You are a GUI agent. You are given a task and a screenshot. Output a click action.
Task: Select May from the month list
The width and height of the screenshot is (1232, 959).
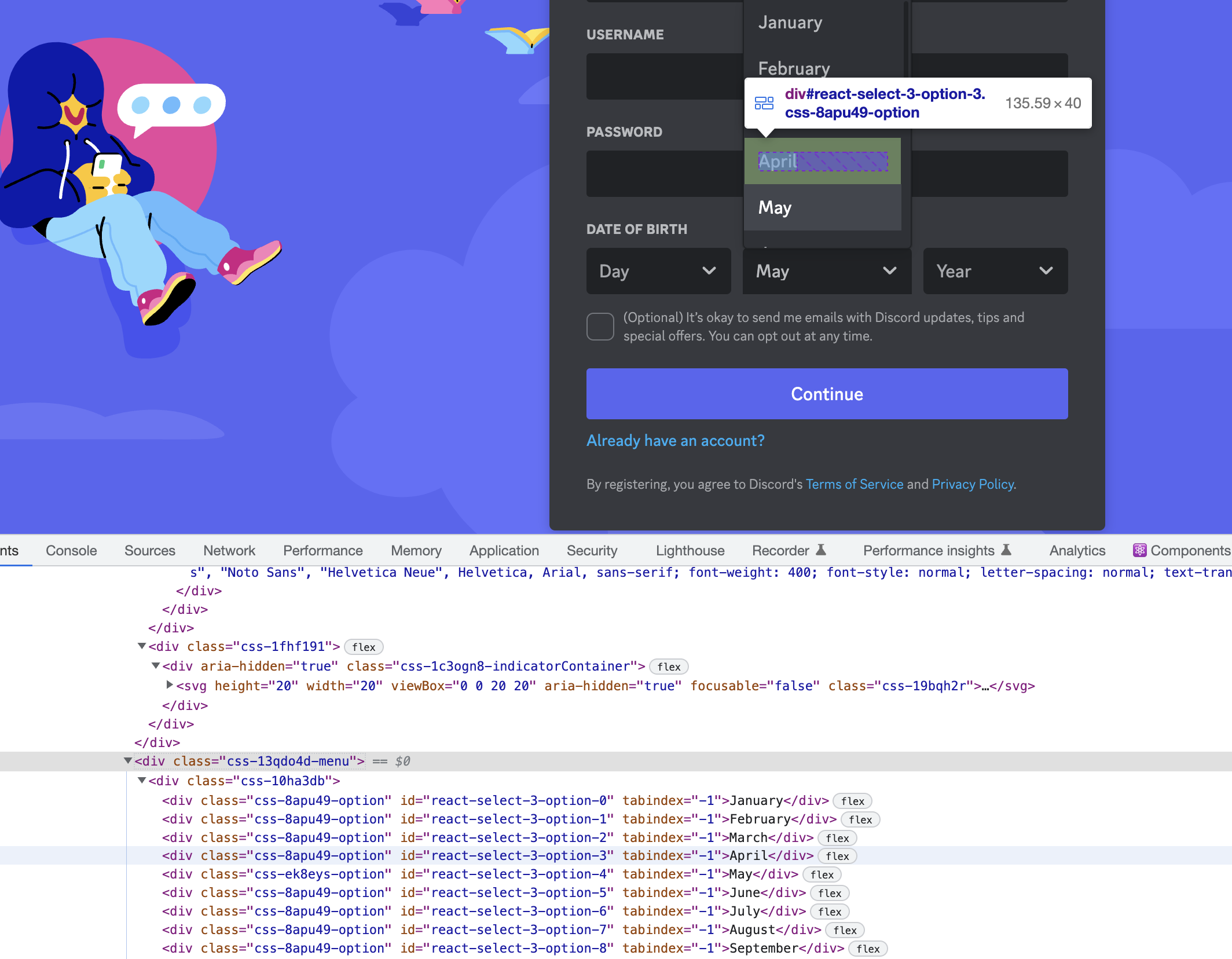pos(775,207)
